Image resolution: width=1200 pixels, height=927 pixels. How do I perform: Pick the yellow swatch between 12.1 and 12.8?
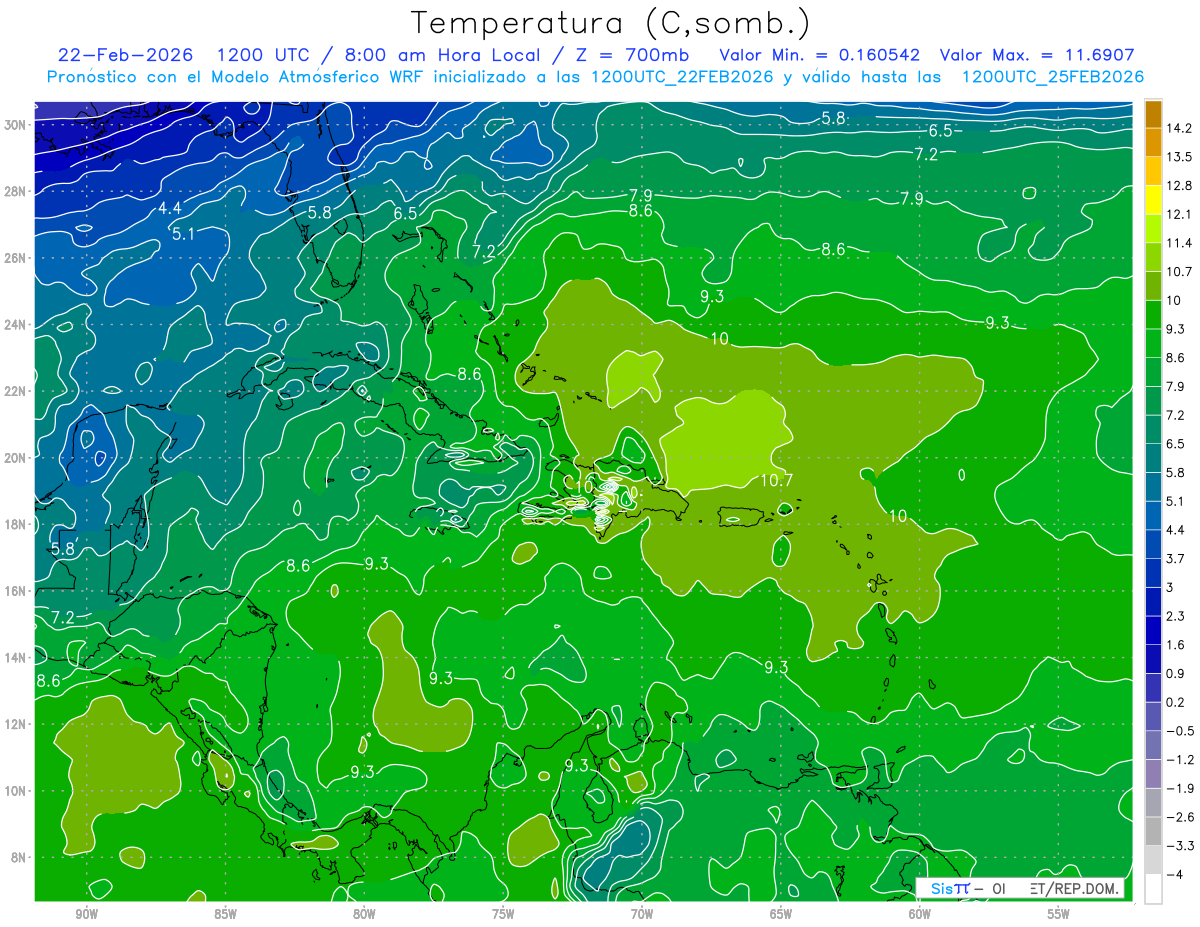[1153, 200]
